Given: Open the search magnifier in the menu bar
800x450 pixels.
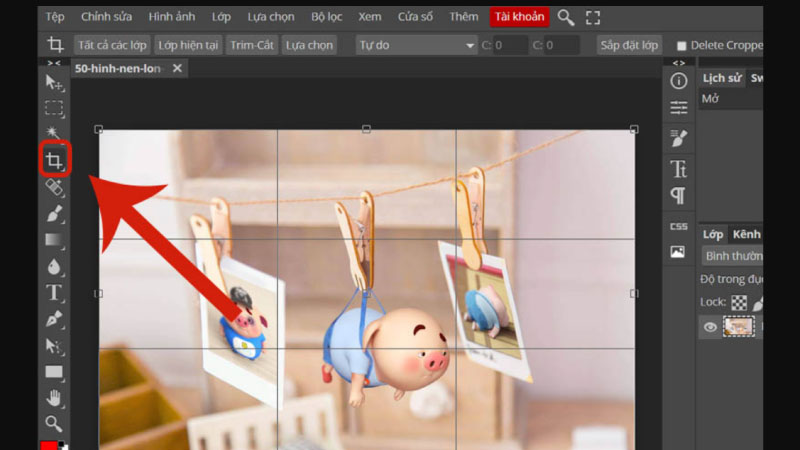Looking at the screenshot, I should pos(565,17).
